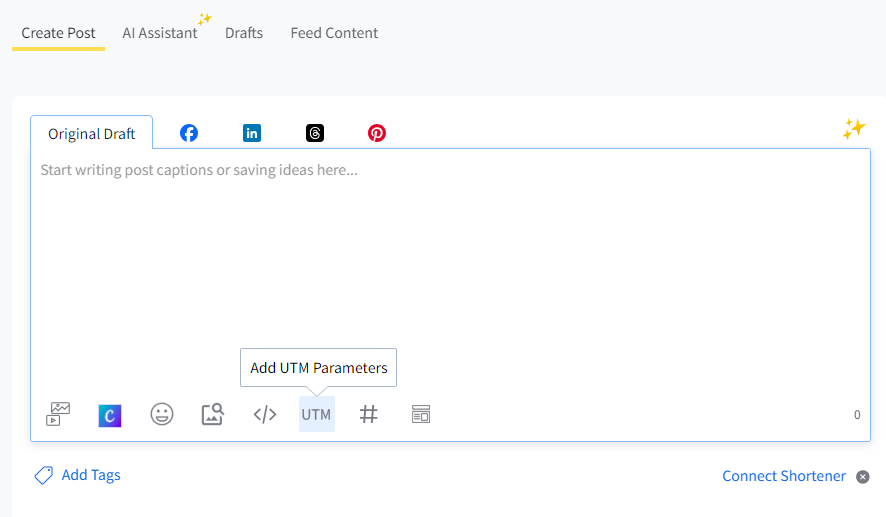This screenshot has width=886, height=517.
Task: Select the Threads caption tab
Action: [x=315, y=133]
